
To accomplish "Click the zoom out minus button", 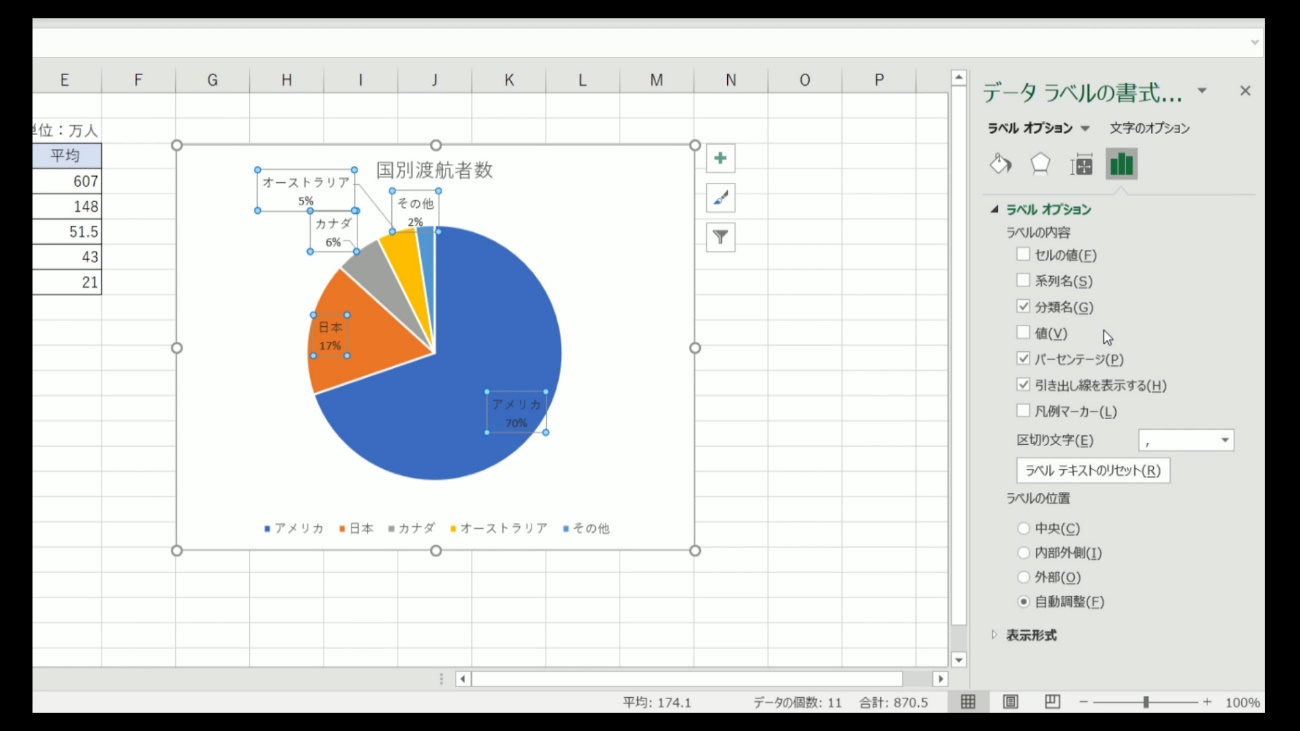I will 1083,702.
